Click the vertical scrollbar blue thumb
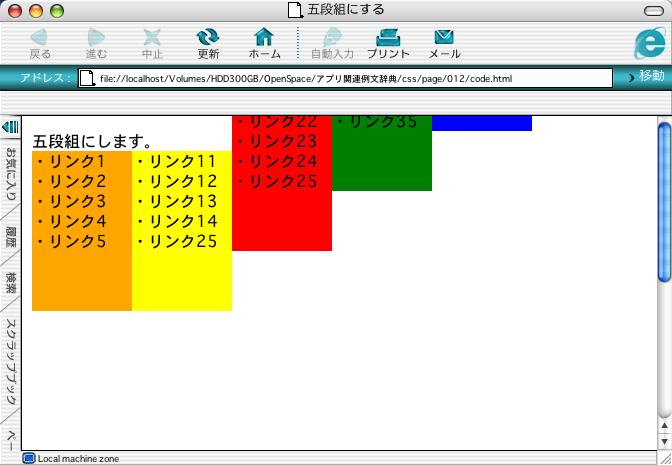The height and width of the screenshot is (465, 672). click(x=664, y=200)
